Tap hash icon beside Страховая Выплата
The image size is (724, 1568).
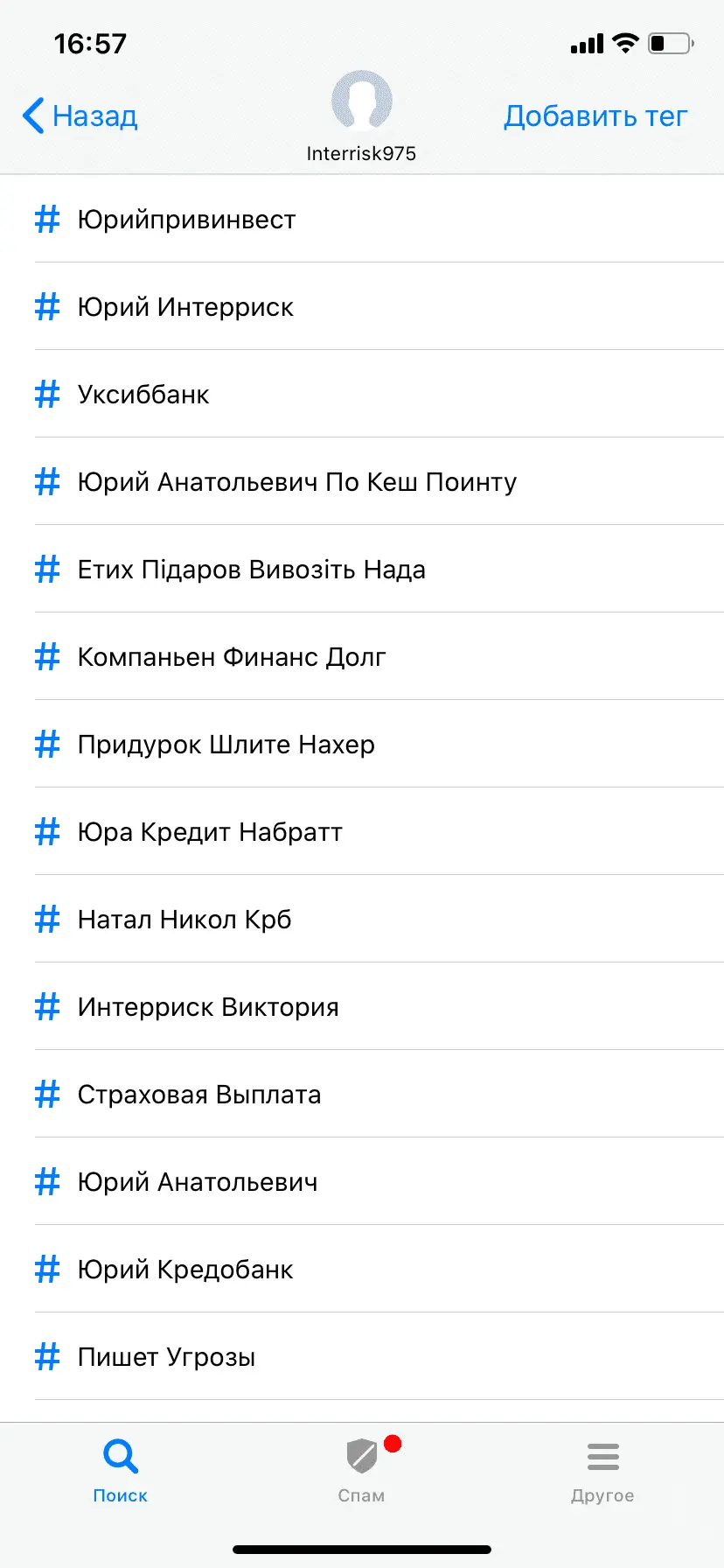point(47,1094)
